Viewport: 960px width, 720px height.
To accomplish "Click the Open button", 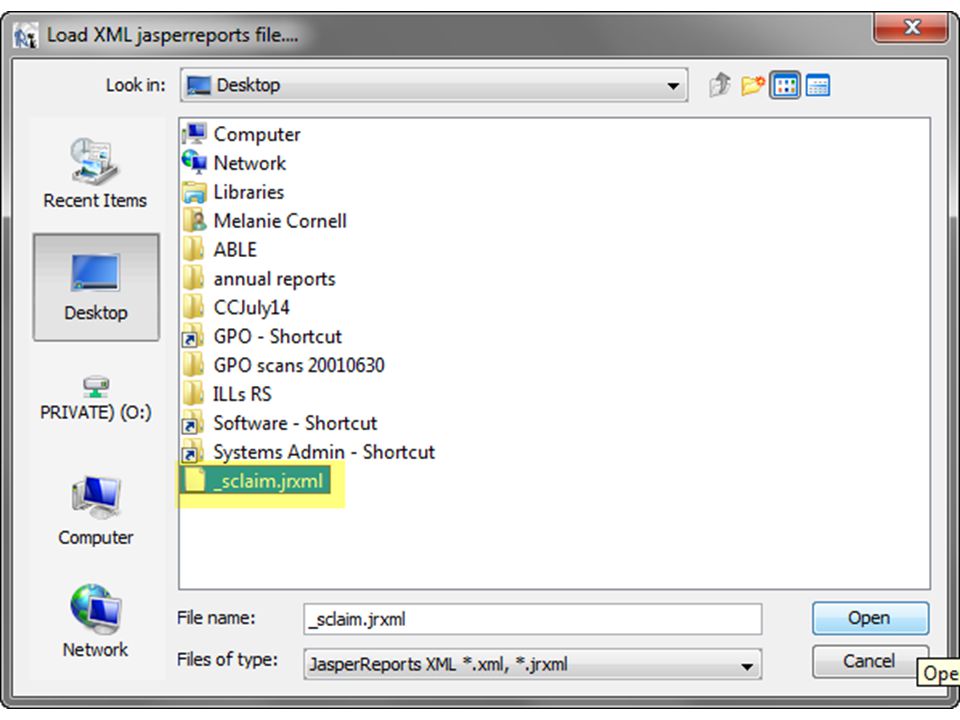I will point(870,618).
